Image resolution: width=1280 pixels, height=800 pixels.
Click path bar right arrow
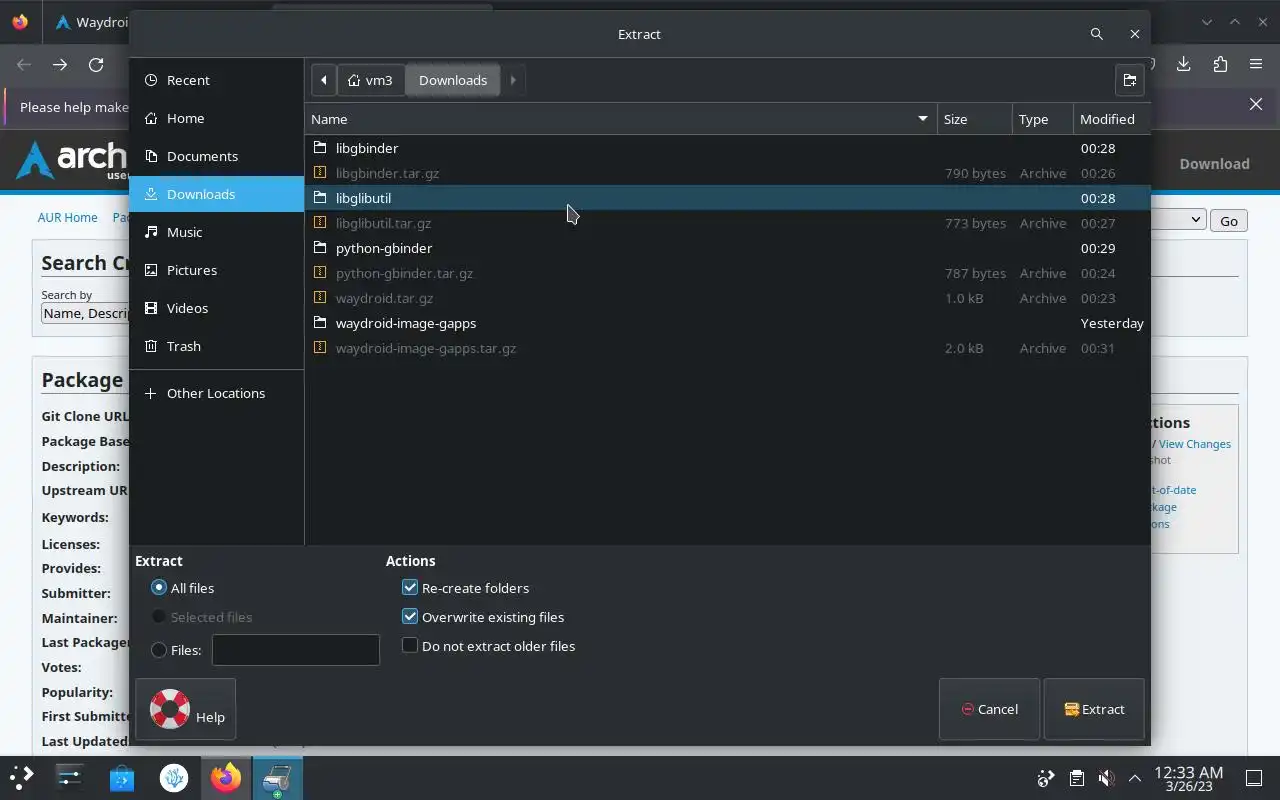tap(513, 80)
